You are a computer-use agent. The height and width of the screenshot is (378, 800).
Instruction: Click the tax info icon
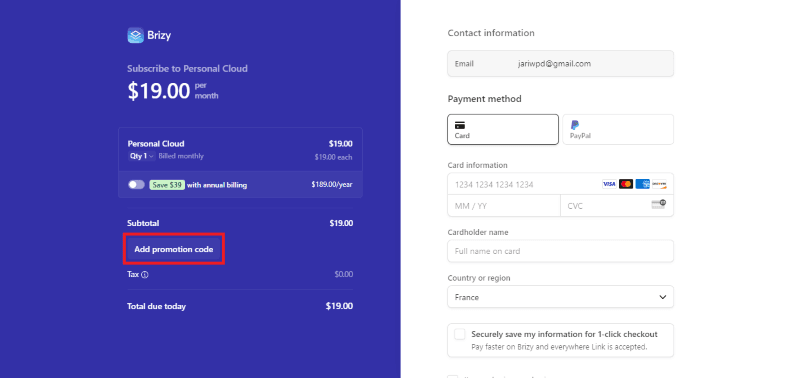click(x=145, y=275)
